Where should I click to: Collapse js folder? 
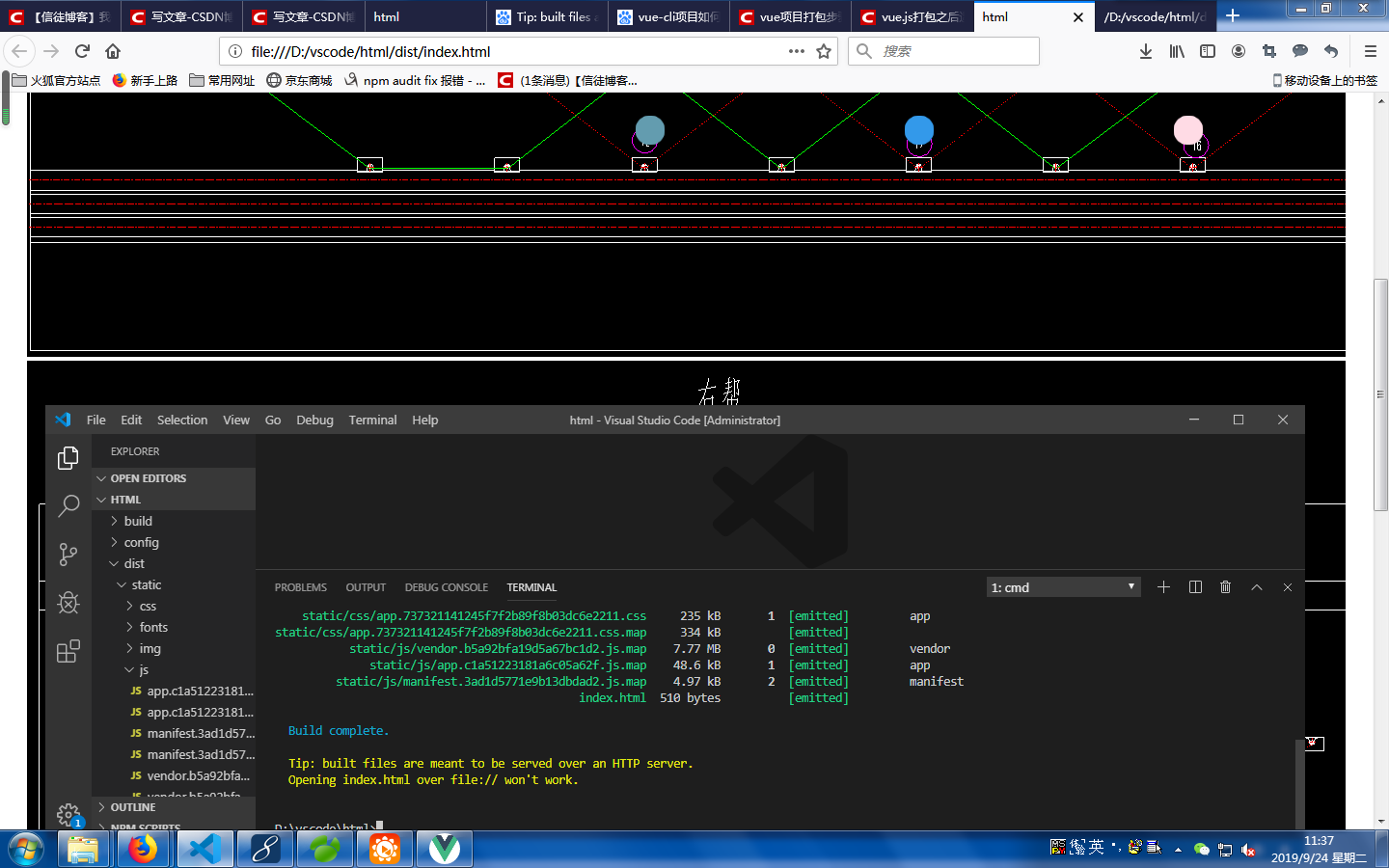pos(174,669)
